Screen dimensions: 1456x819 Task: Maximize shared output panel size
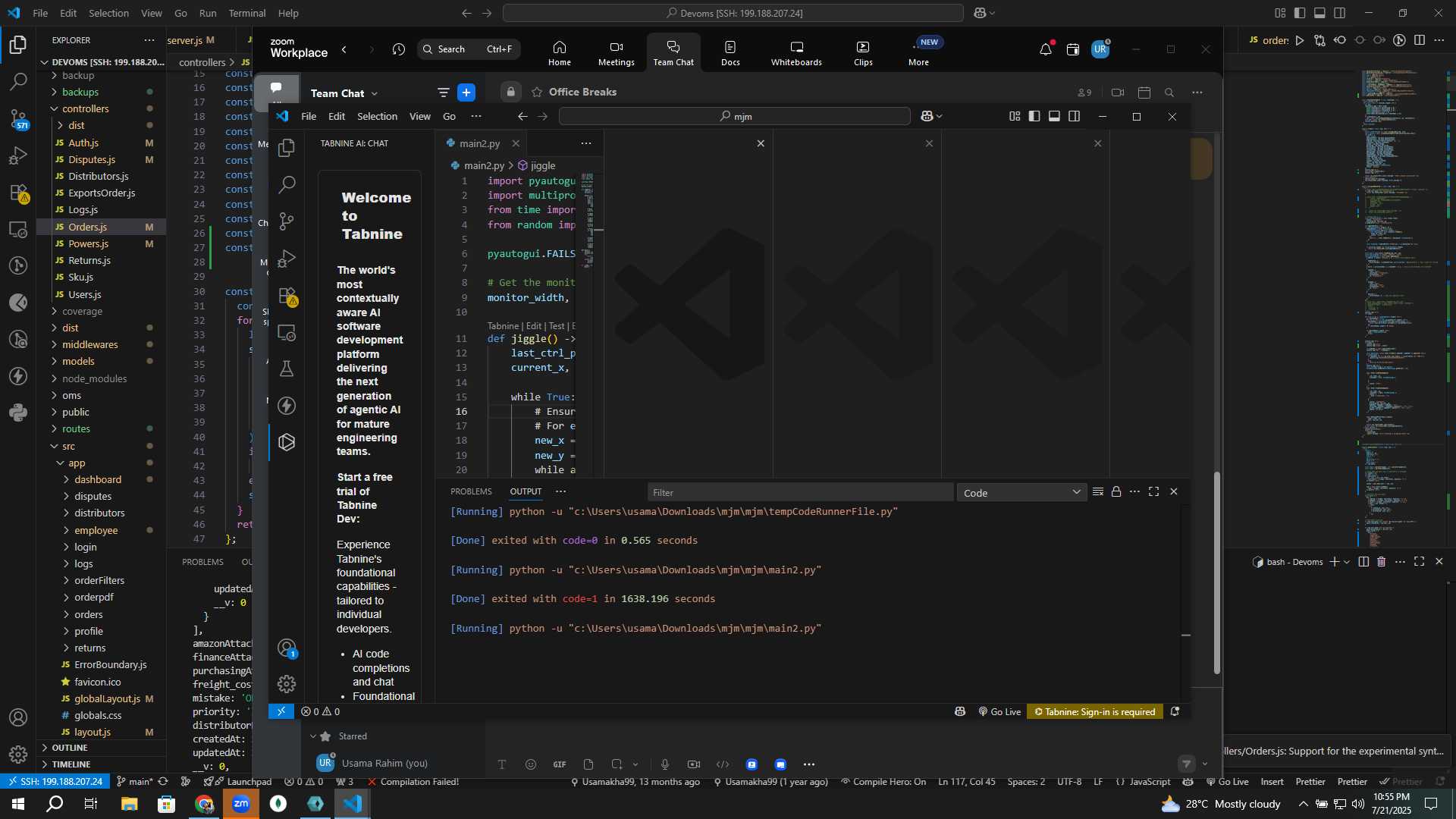(x=1154, y=492)
